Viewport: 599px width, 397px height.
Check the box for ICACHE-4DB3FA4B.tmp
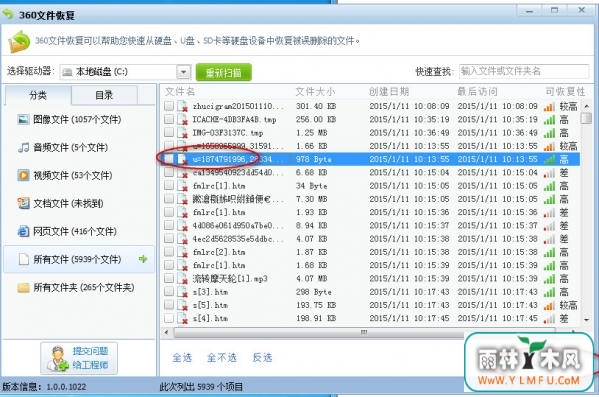coord(169,119)
